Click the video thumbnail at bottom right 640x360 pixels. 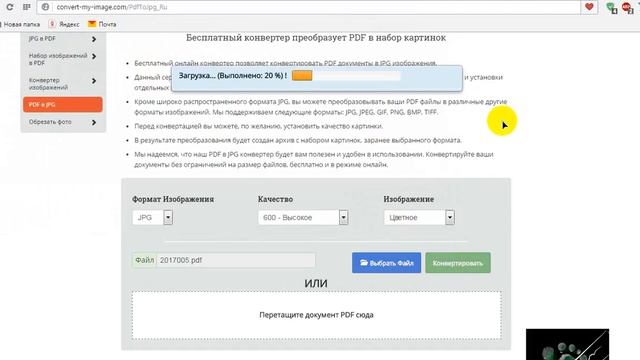tap(567, 344)
